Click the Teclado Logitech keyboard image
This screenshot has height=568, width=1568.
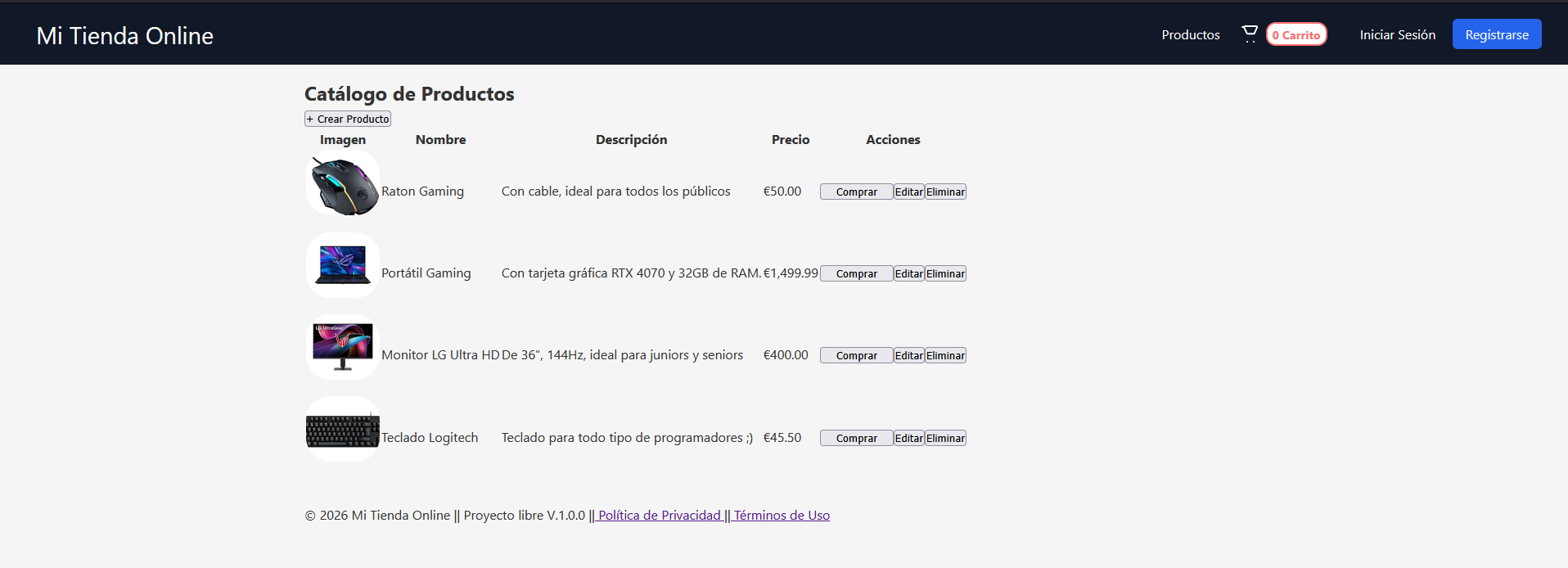[343, 430]
